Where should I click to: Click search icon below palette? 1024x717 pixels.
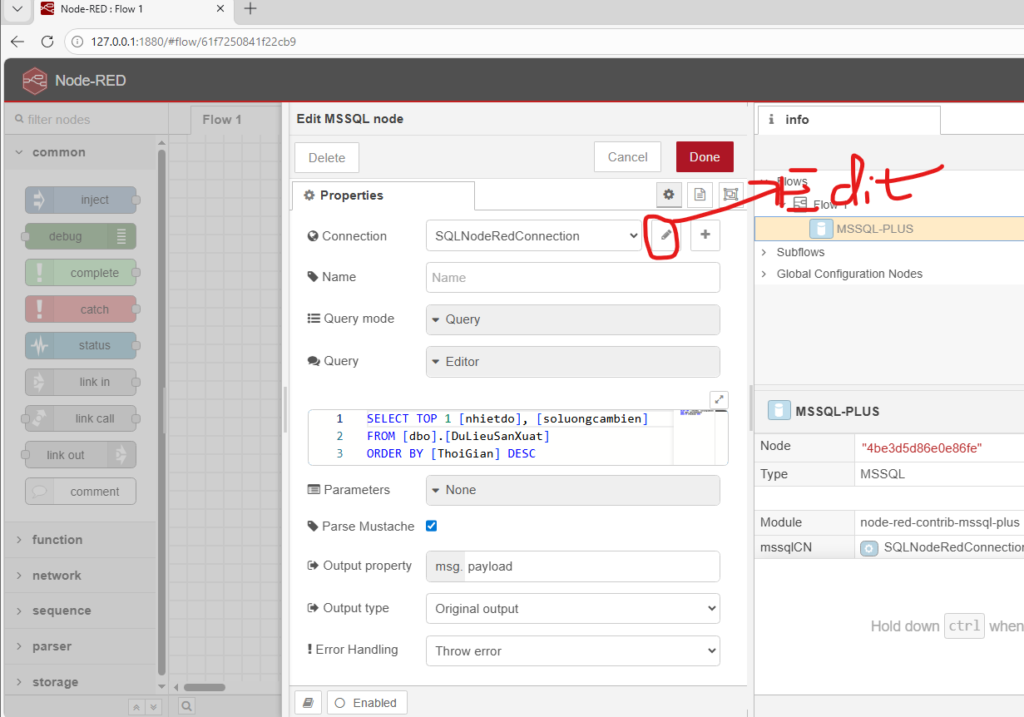[185, 706]
